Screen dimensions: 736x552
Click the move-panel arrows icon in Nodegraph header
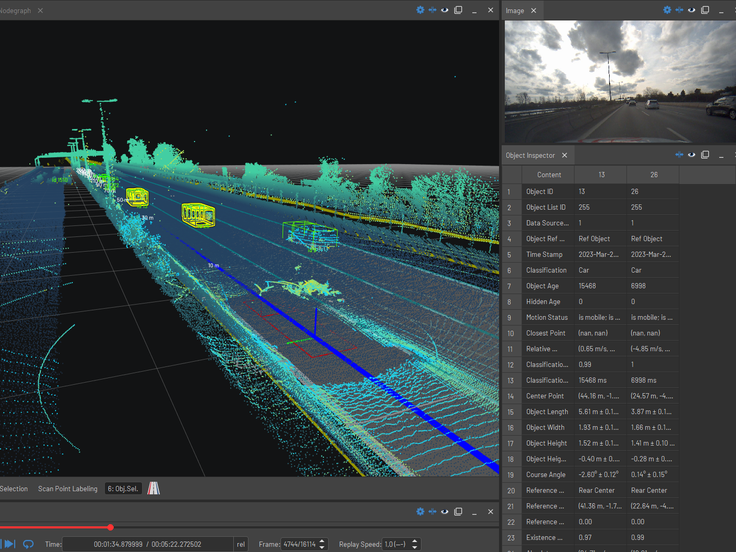[x=432, y=10]
